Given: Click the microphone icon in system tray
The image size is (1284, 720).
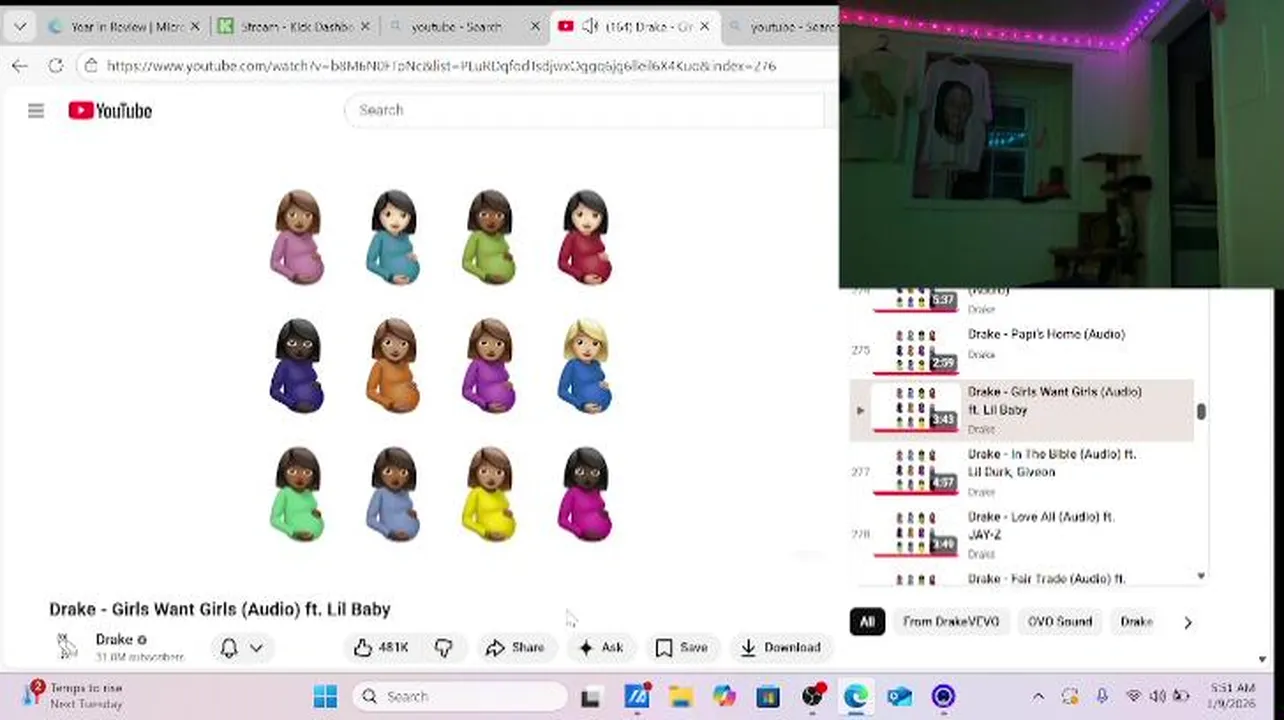Looking at the screenshot, I should (x=1102, y=697).
